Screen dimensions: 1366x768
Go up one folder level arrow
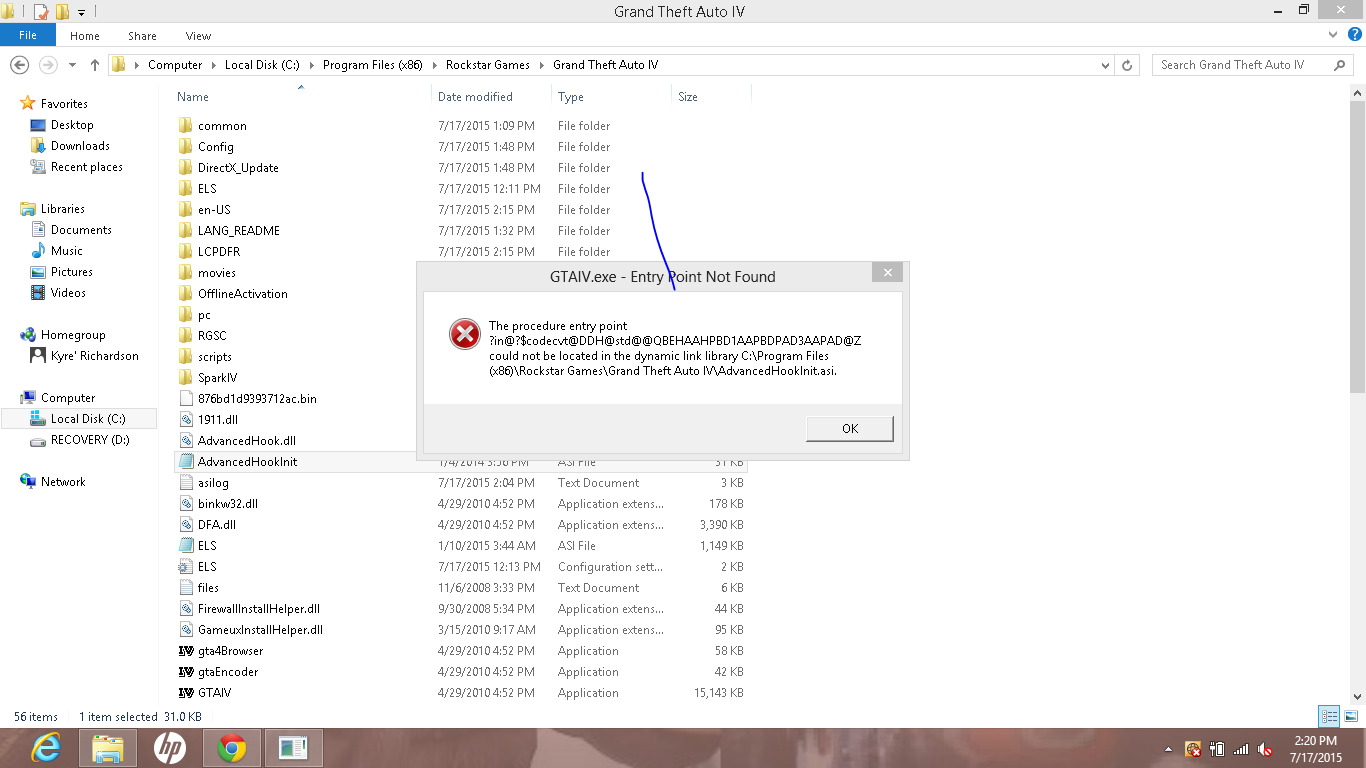coord(95,65)
